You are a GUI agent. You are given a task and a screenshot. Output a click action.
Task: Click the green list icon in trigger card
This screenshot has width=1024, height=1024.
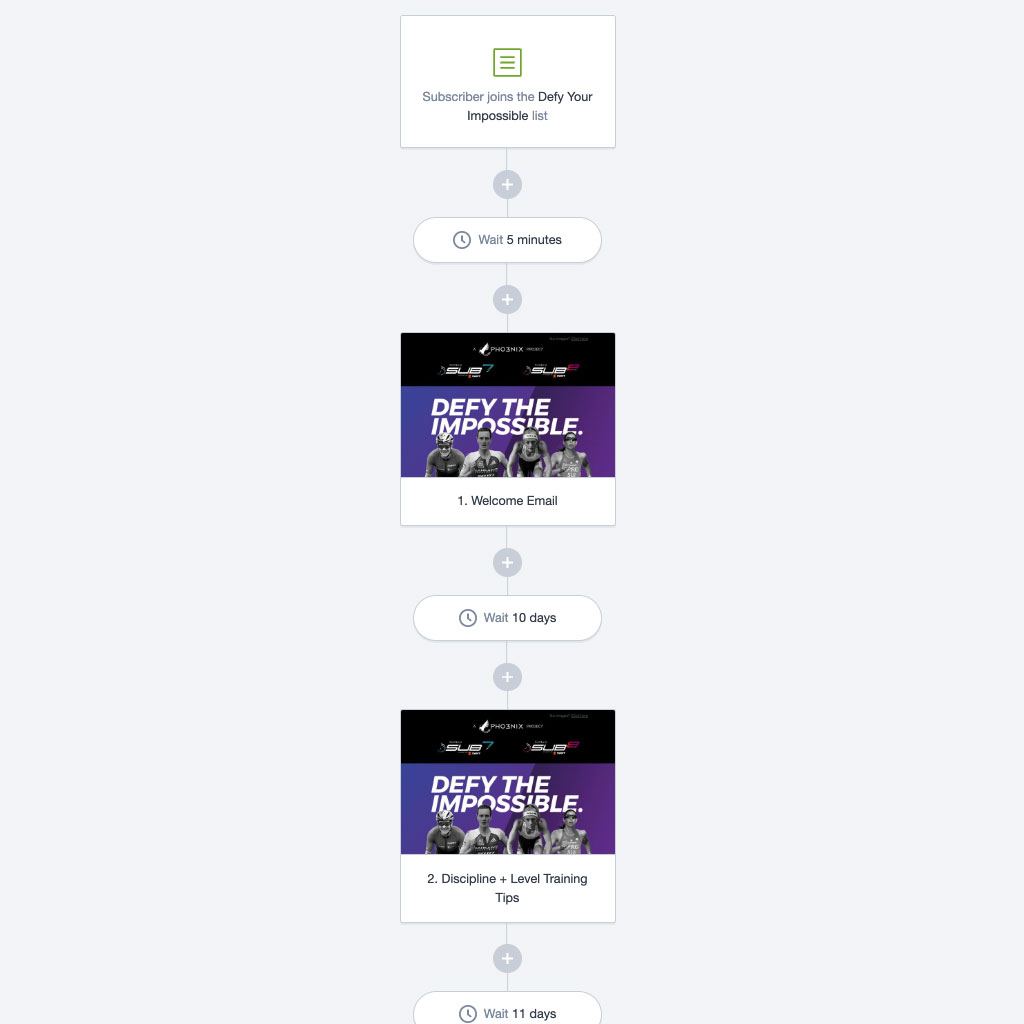point(507,62)
